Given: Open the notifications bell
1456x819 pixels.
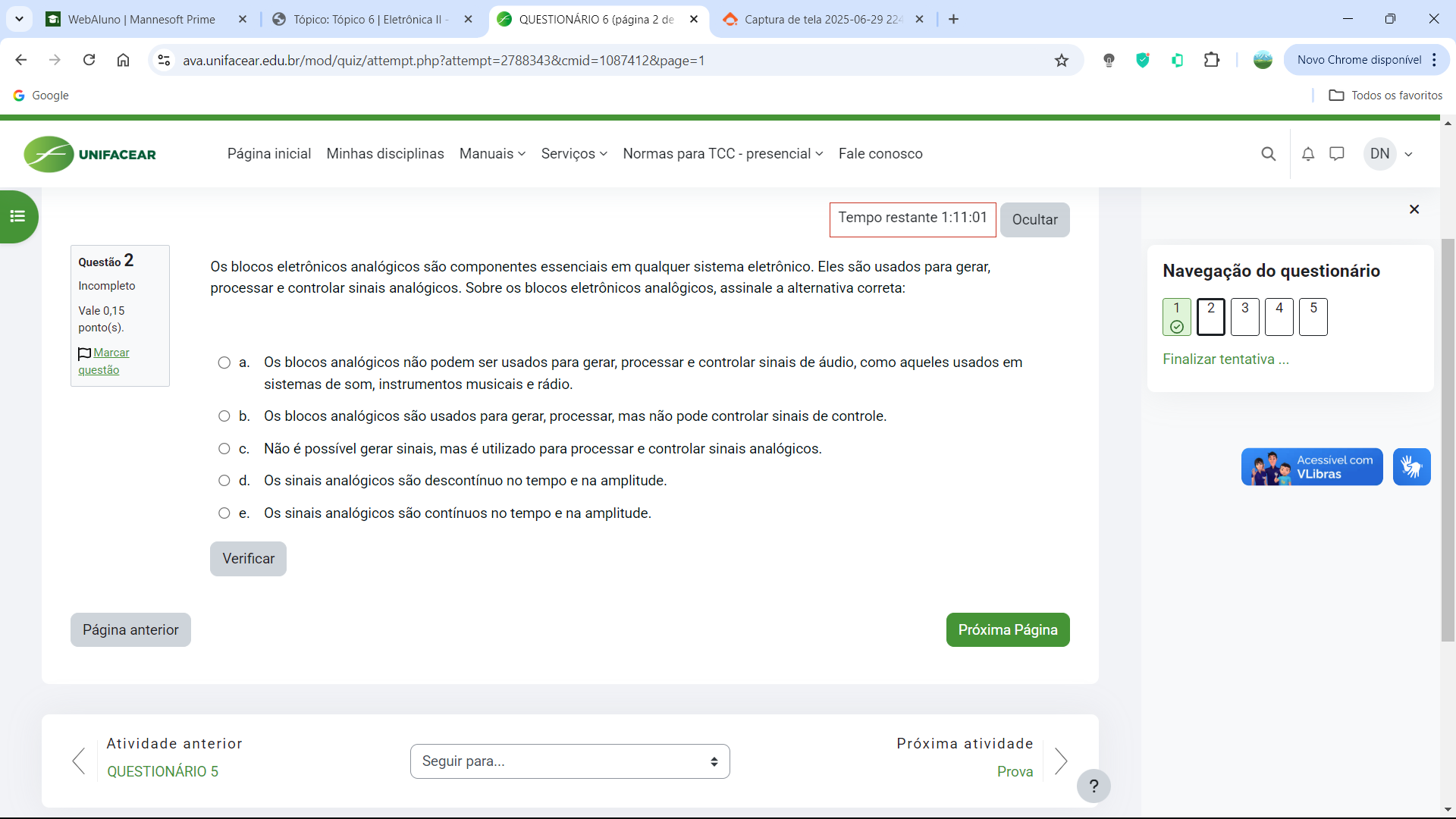Looking at the screenshot, I should pos(1308,154).
